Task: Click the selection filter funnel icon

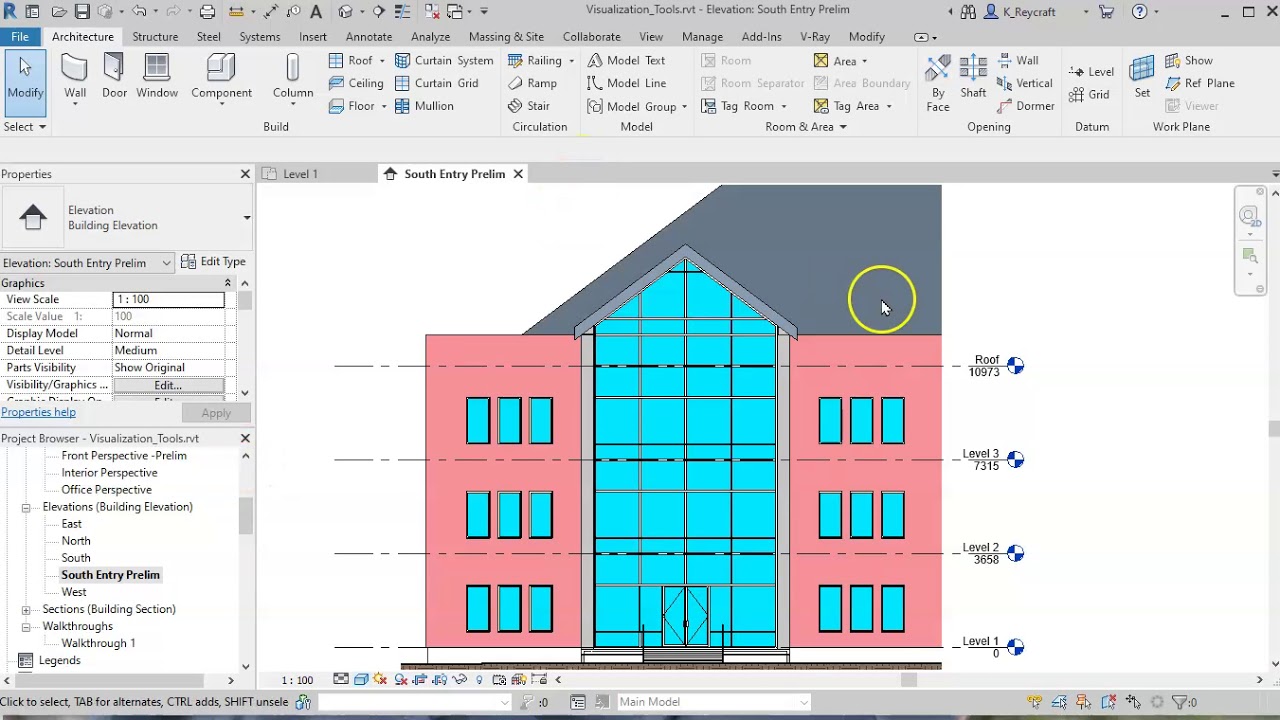Action: click(1181, 702)
